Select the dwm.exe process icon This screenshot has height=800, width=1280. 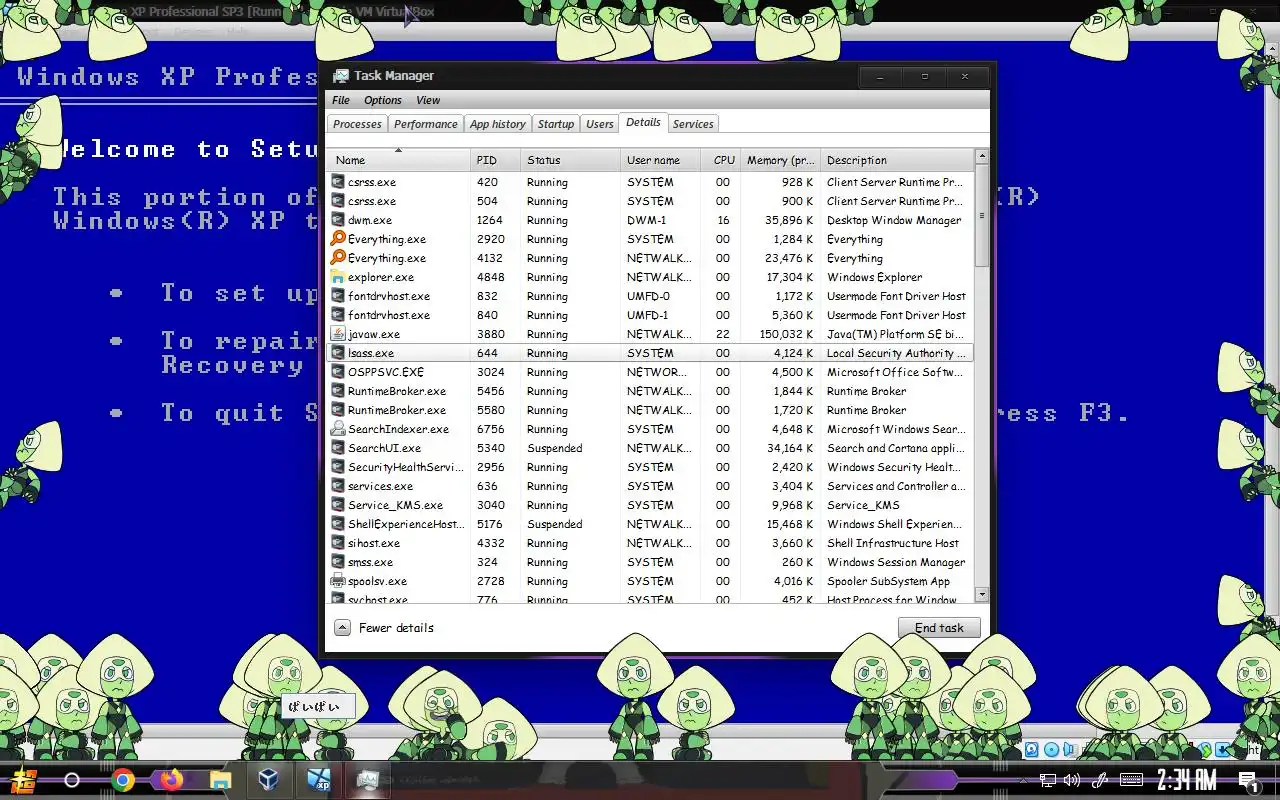point(338,220)
